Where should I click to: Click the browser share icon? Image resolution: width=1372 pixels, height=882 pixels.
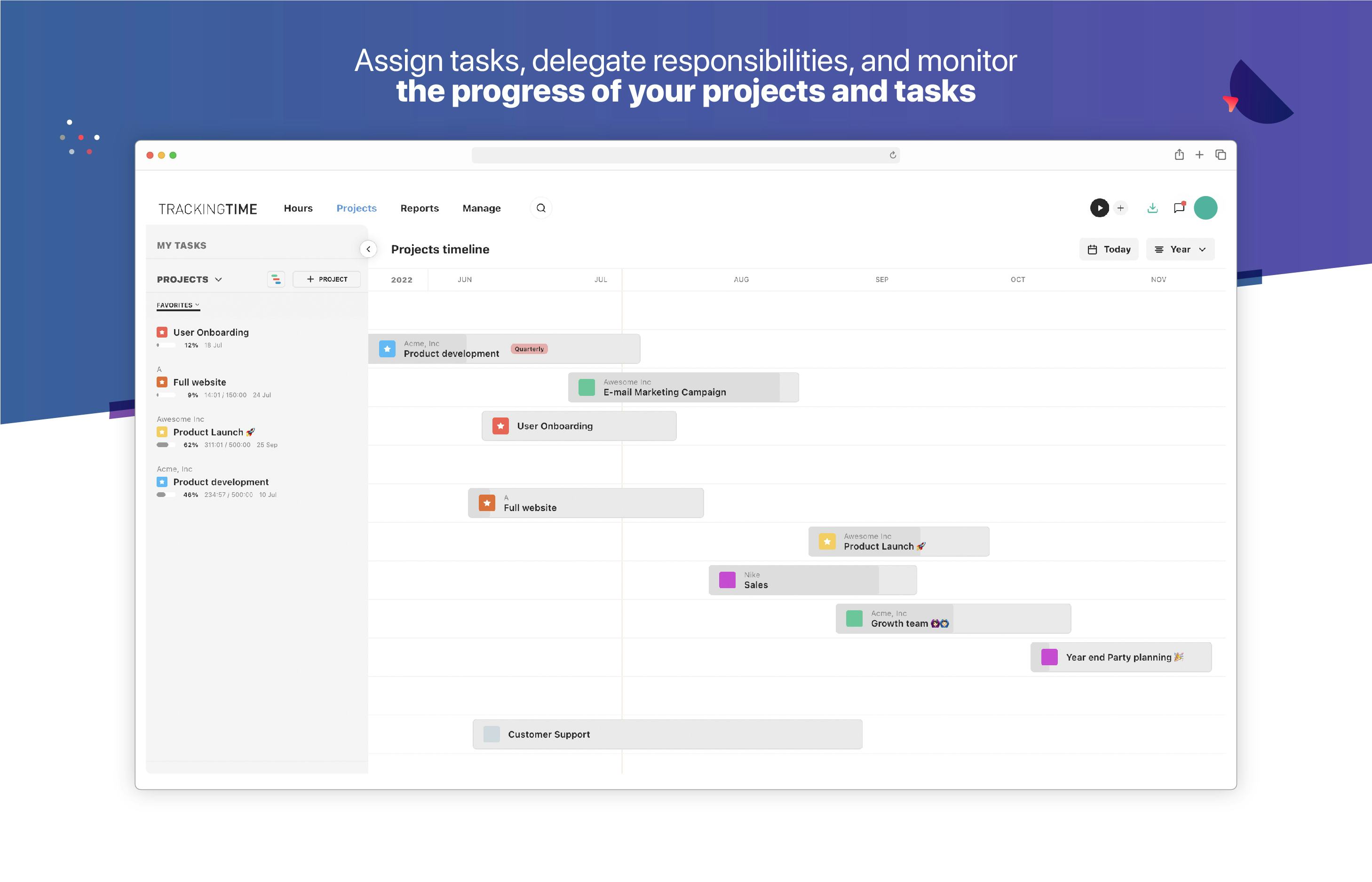tap(1179, 155)
